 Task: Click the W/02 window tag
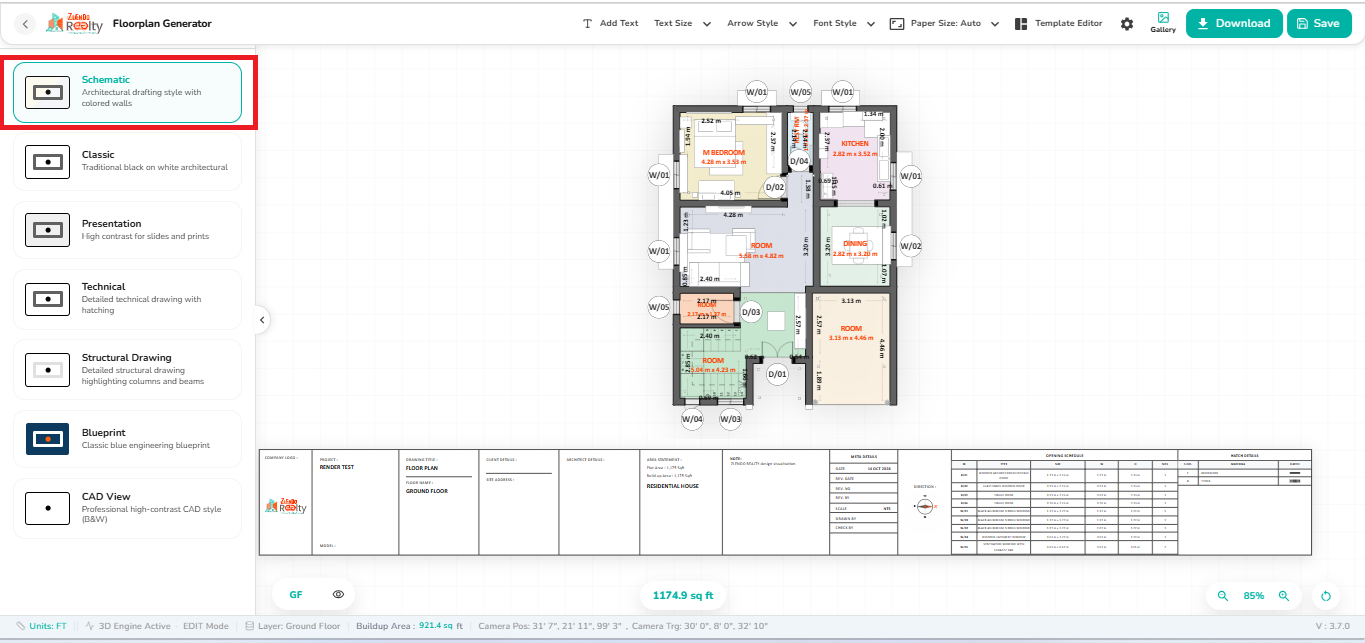coord(910,246)
